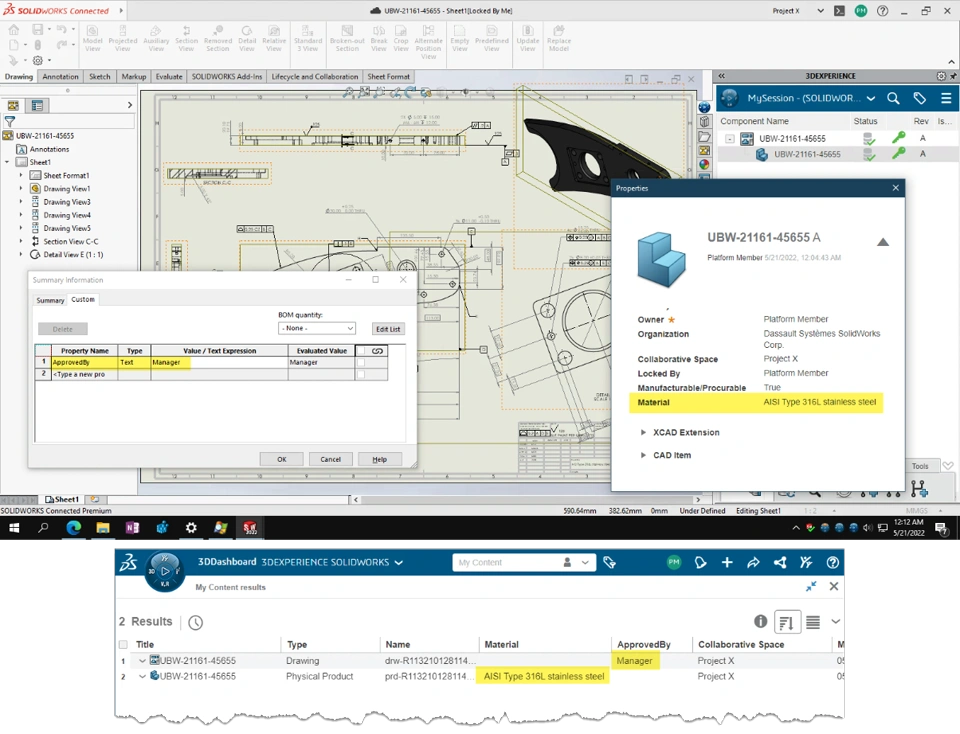This screenshot has height=734, width=960.
Task: Select the Auxiliary View tool
Action: [x=156, y=38]
